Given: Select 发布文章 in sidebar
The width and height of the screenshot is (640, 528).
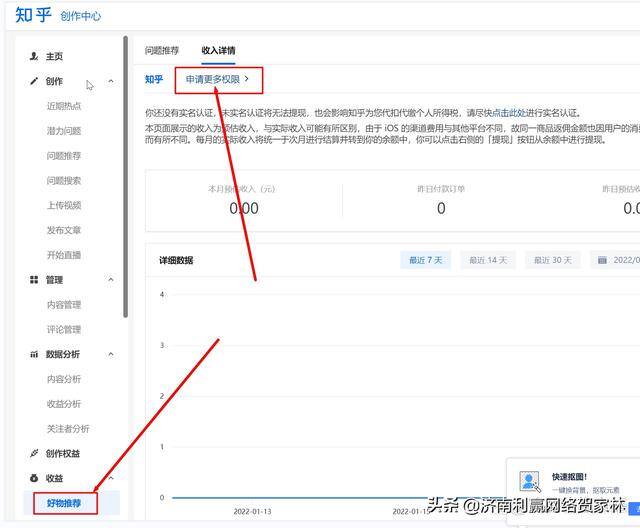Looking at the screenshot, I should click(64, 230).
